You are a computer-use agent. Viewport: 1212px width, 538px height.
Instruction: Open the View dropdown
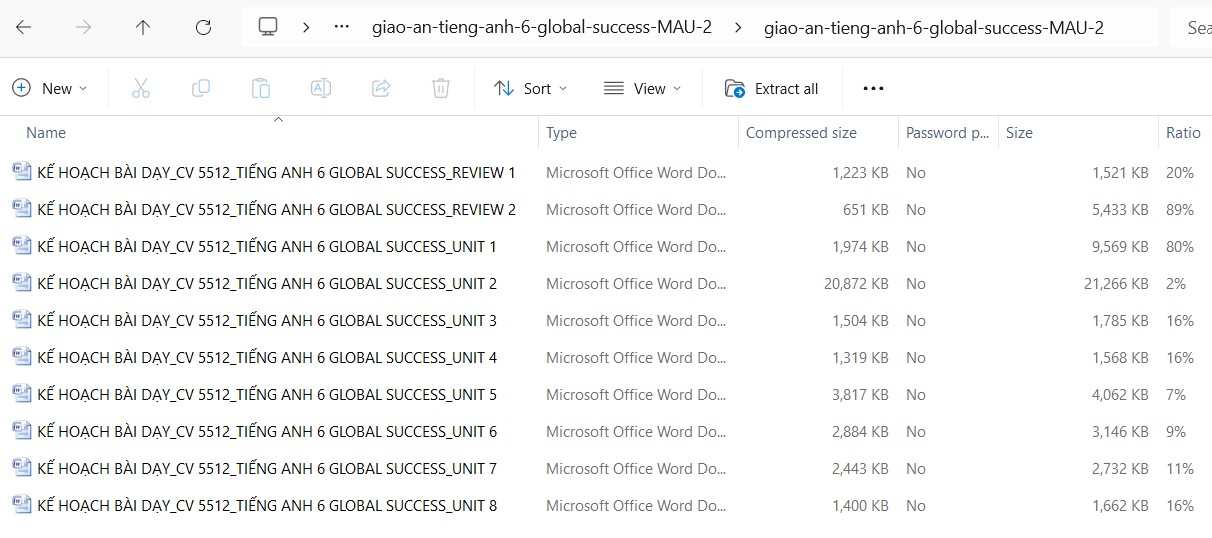click(643, 88)
